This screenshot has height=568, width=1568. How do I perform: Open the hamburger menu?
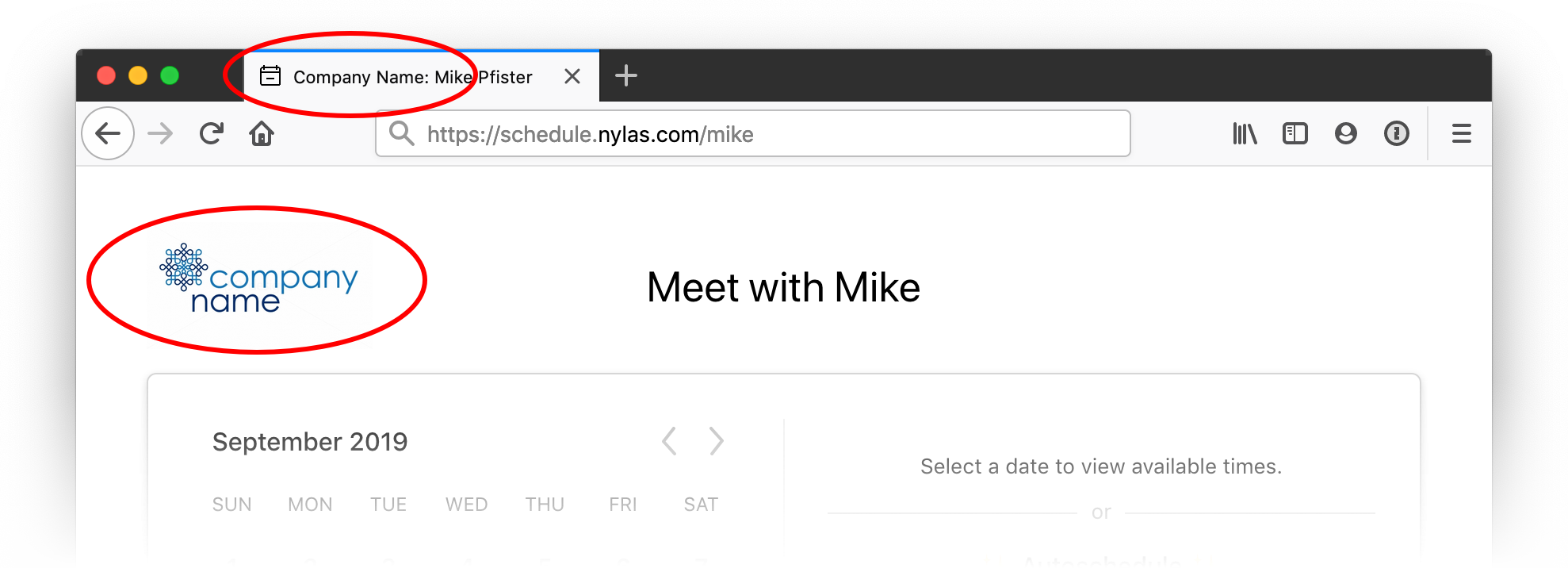pyautogui.click(x=1461, y=133)
